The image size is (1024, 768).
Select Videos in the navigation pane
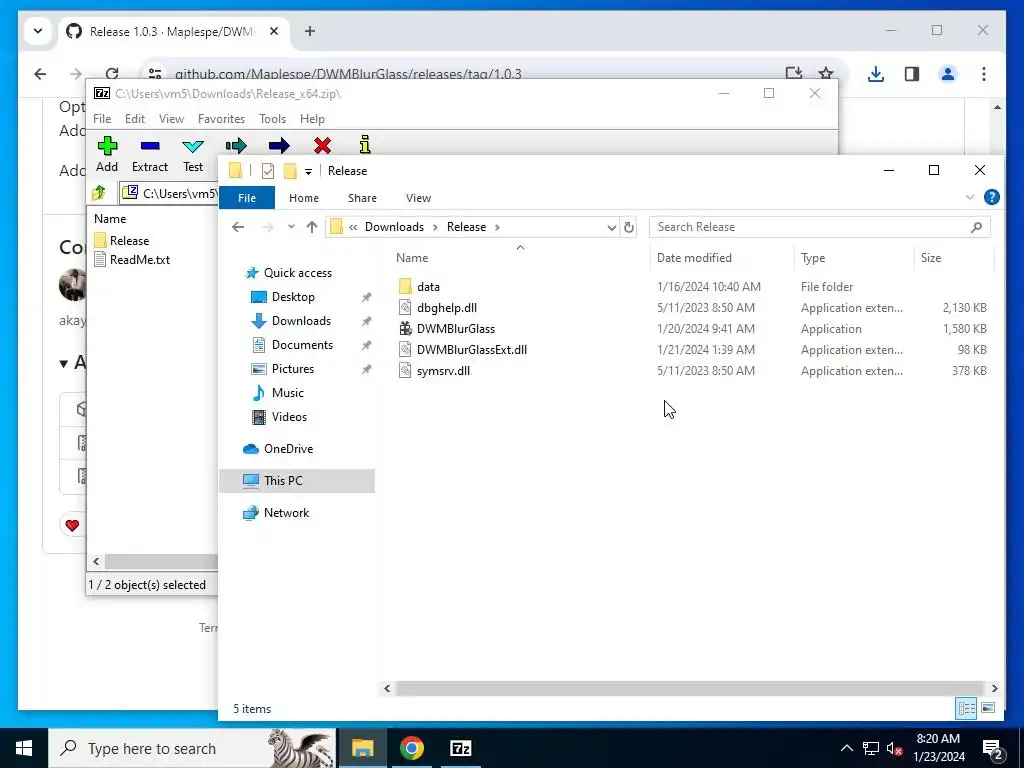click(289, 417)
